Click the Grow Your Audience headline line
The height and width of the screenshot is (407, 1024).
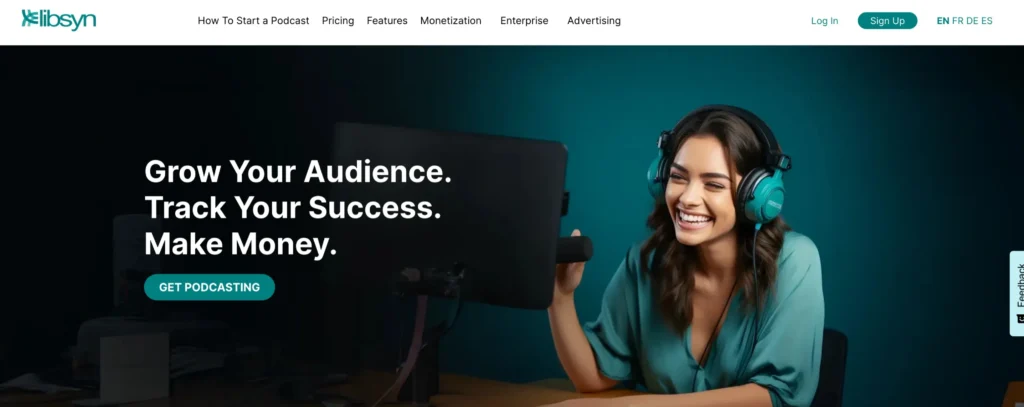(298, 171)
